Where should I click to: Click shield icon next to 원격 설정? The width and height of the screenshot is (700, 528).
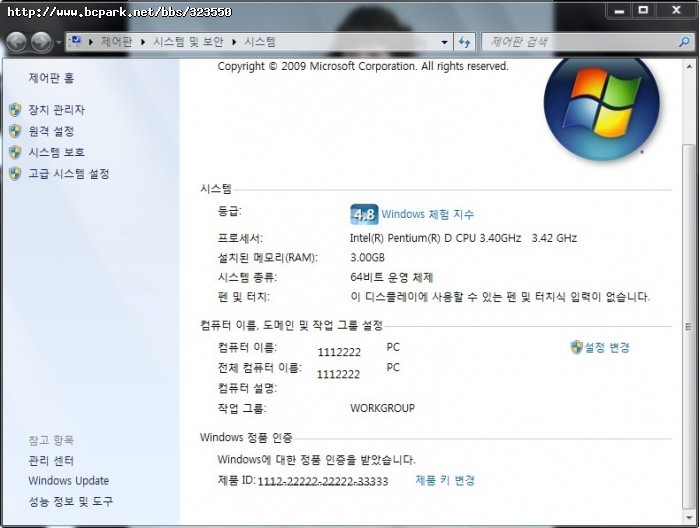click(15, 131)
